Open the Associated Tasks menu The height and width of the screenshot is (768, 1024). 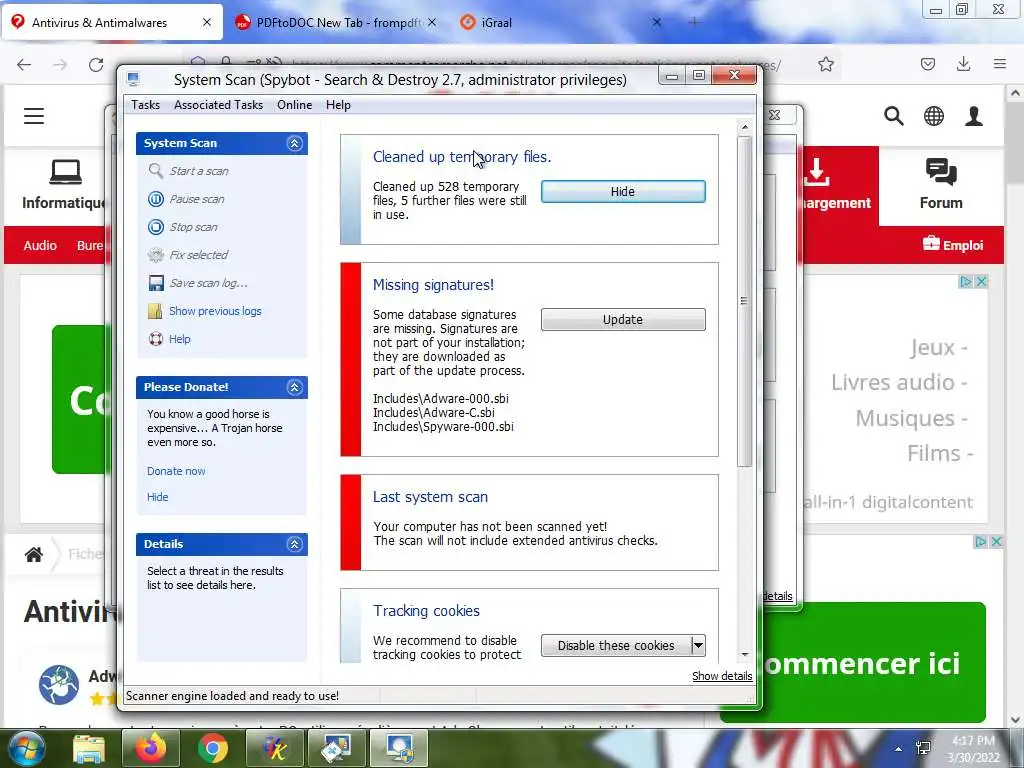point(218,105)
